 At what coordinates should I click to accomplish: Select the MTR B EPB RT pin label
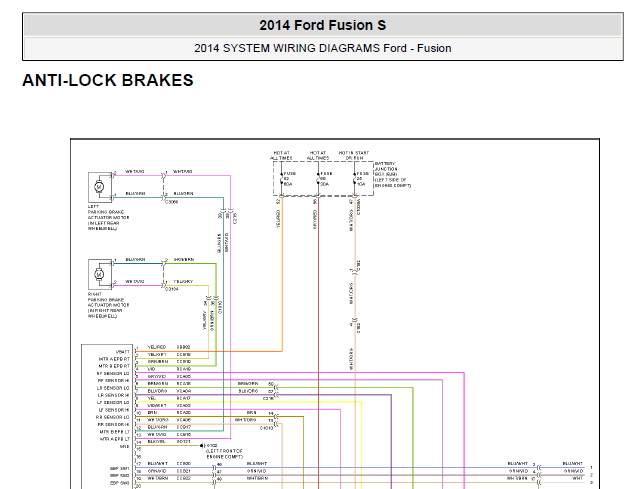pos(114,366)
